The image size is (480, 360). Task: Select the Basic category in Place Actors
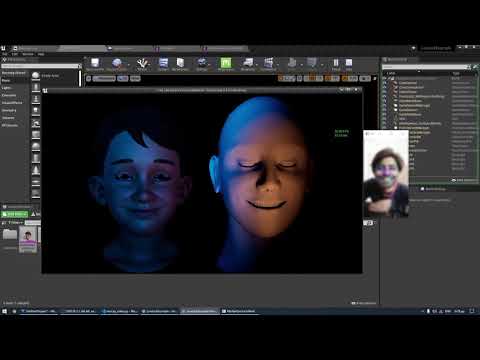click(14, 80)
